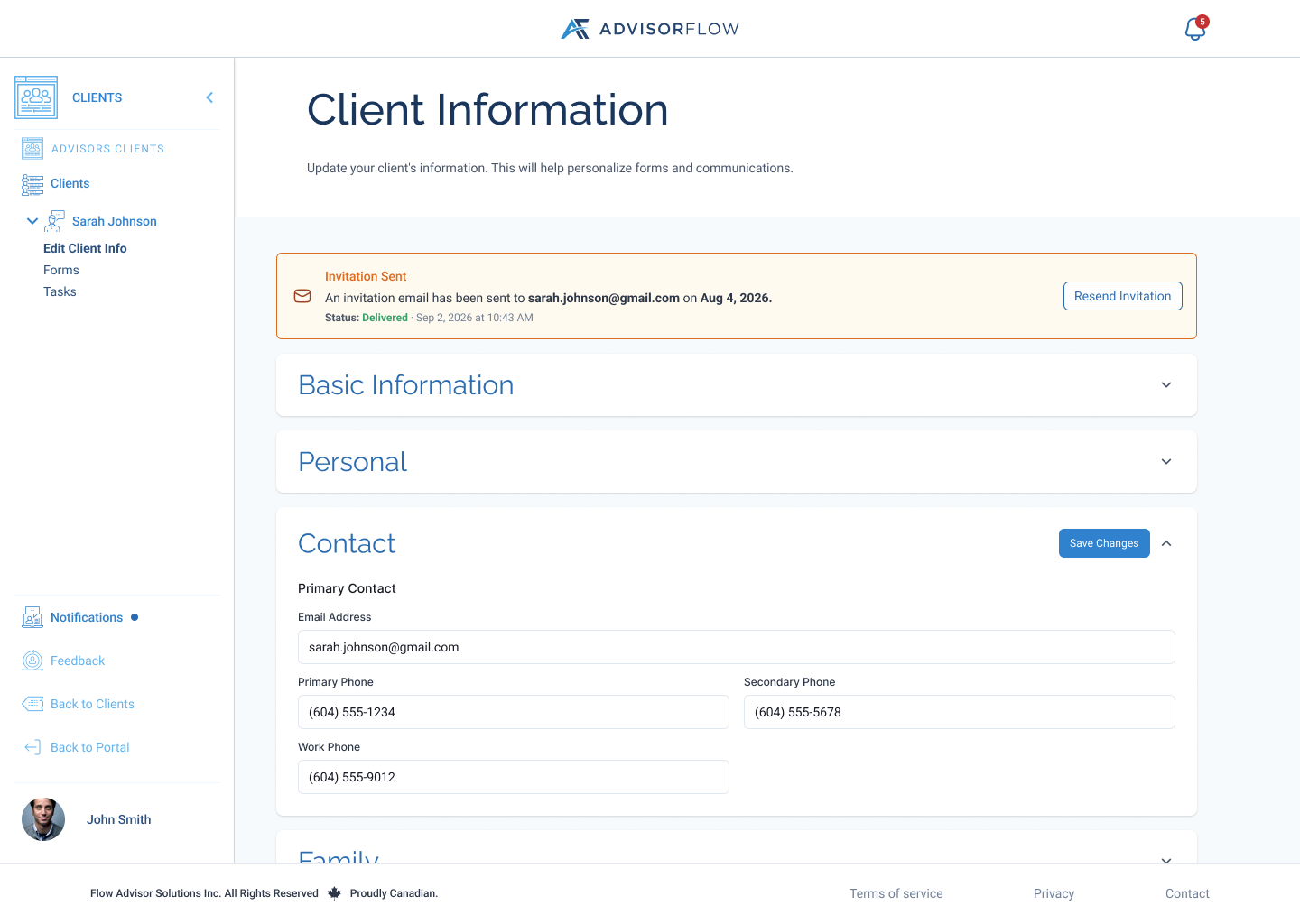The width and height of the screenshot is (1300, 924).
Task: Click Save Changes in Contact section
Action: coord(1104,543)
